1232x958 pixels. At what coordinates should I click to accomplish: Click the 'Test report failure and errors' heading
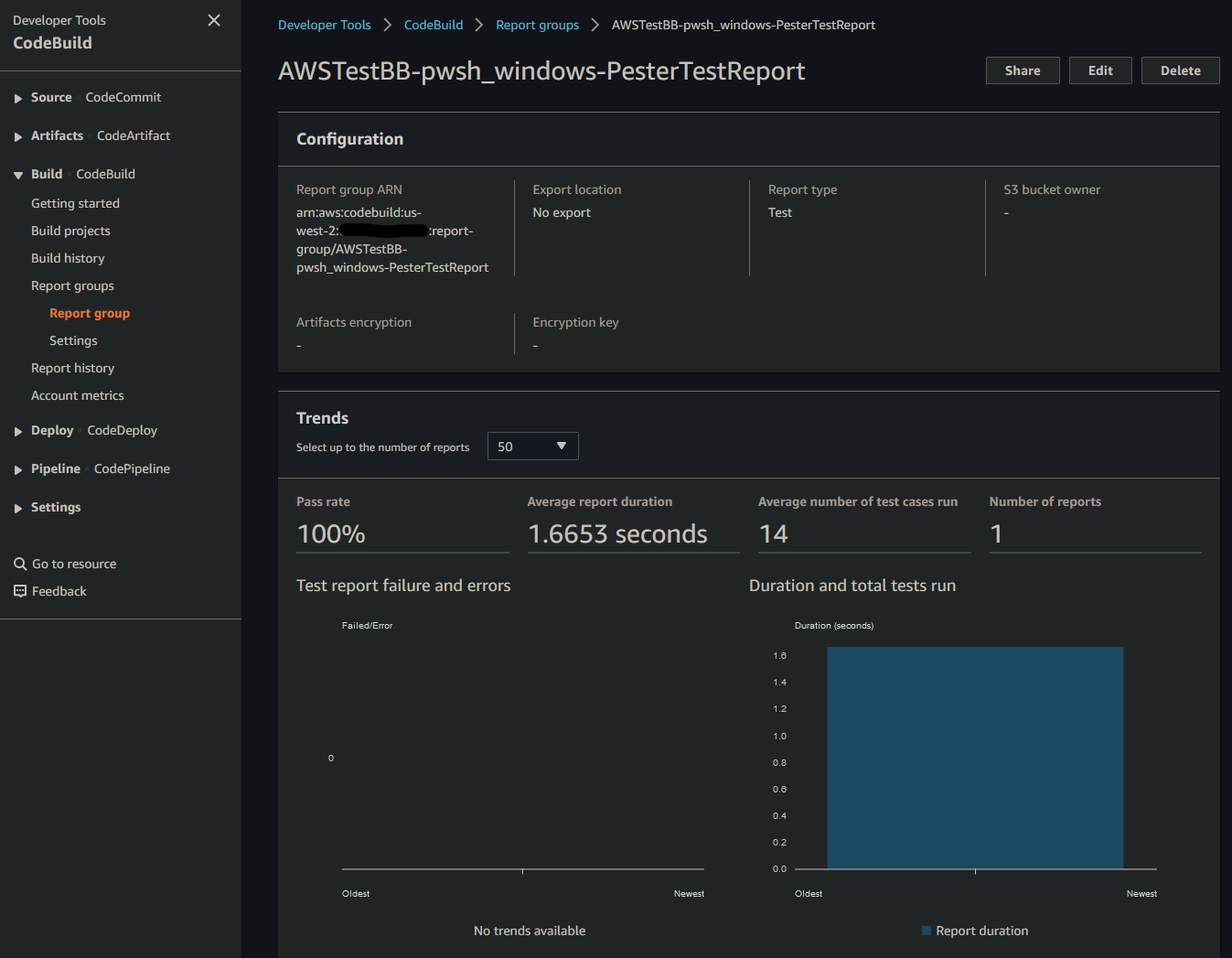pyautogui.click(x=403, y=586)
